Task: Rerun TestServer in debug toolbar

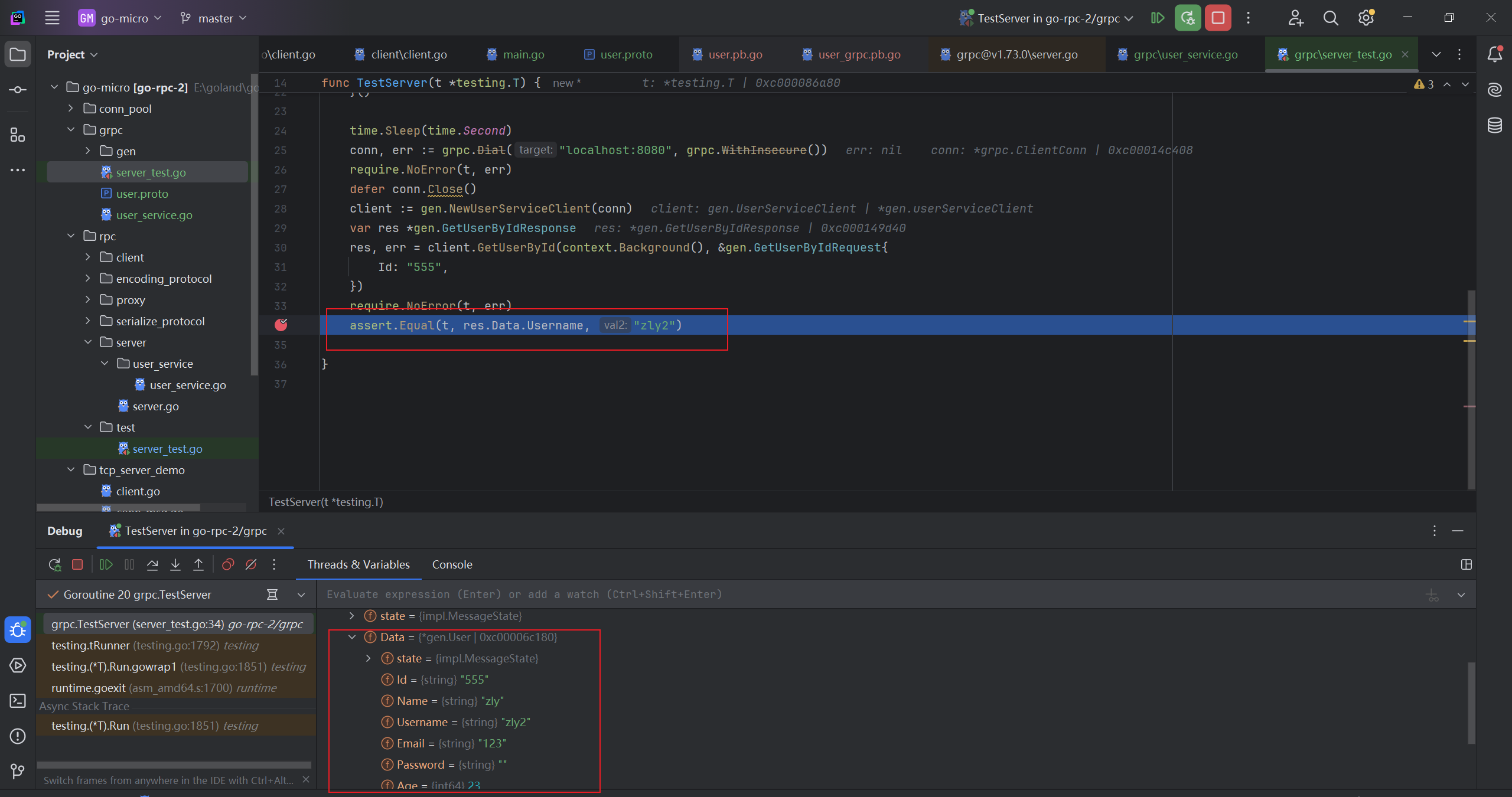Action: coord(54,565)
